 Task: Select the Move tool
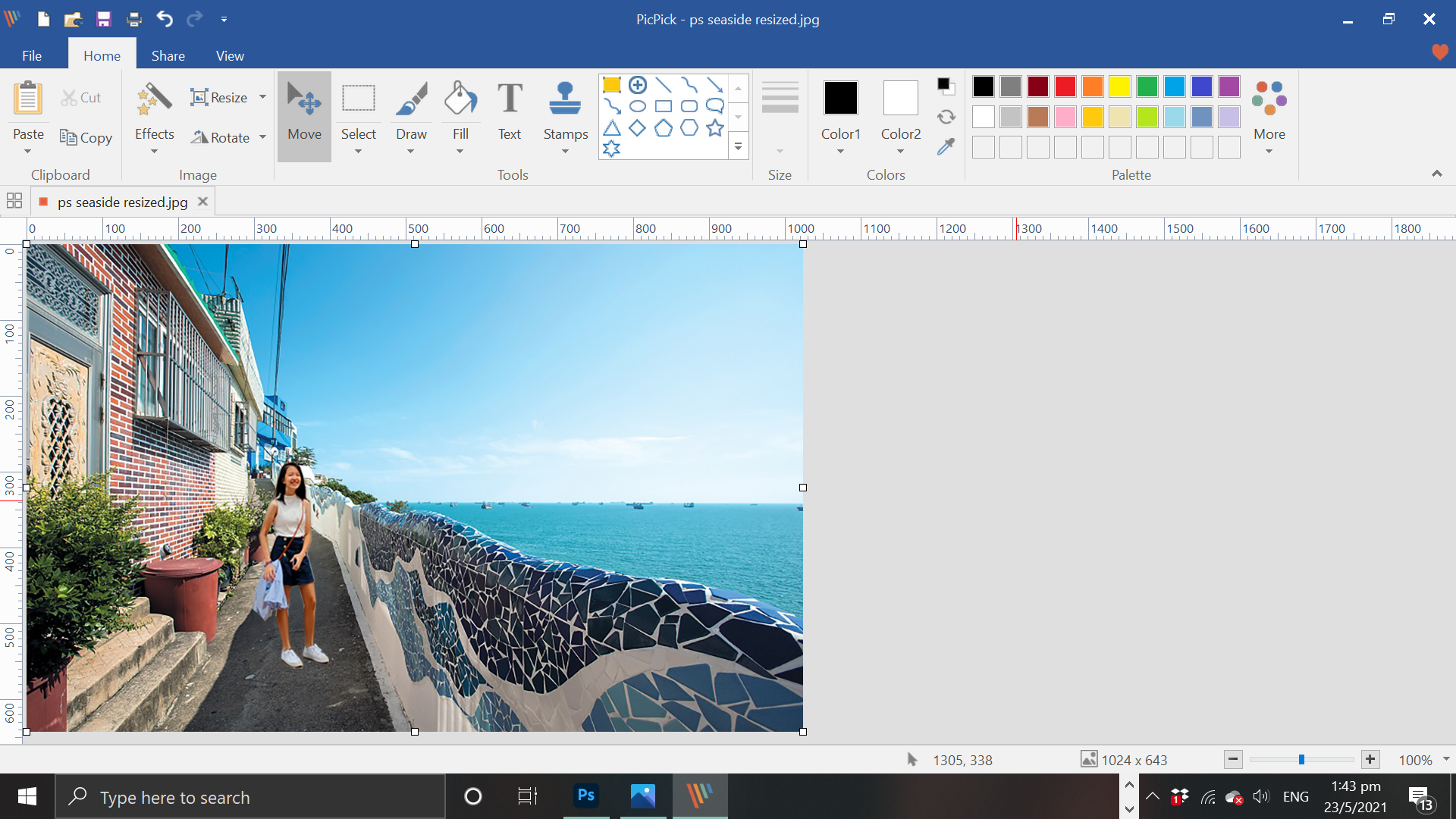pyautogui.click(x=304, y=116)
